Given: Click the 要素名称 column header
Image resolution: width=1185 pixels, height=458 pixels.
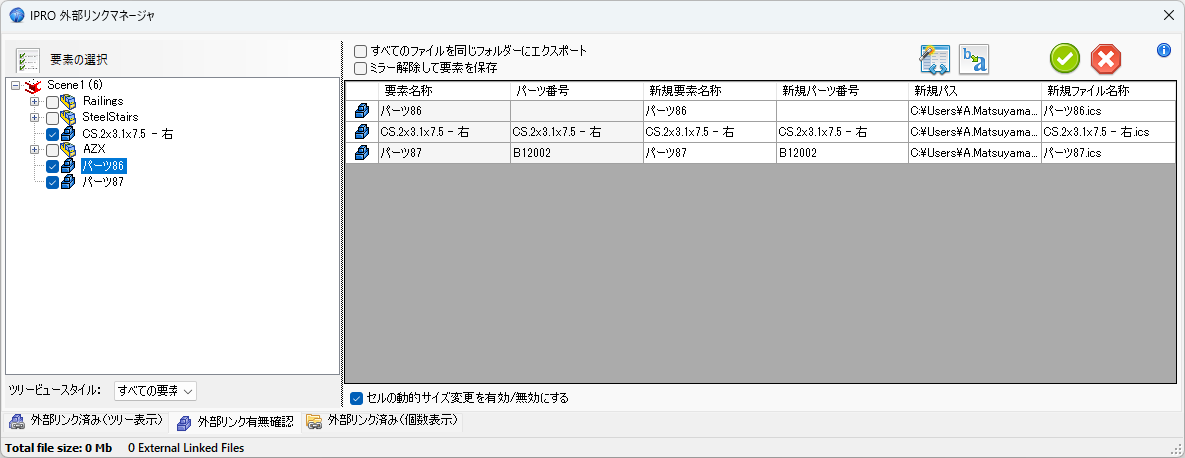Looking at the screenshot, I should tap(444, 91).
